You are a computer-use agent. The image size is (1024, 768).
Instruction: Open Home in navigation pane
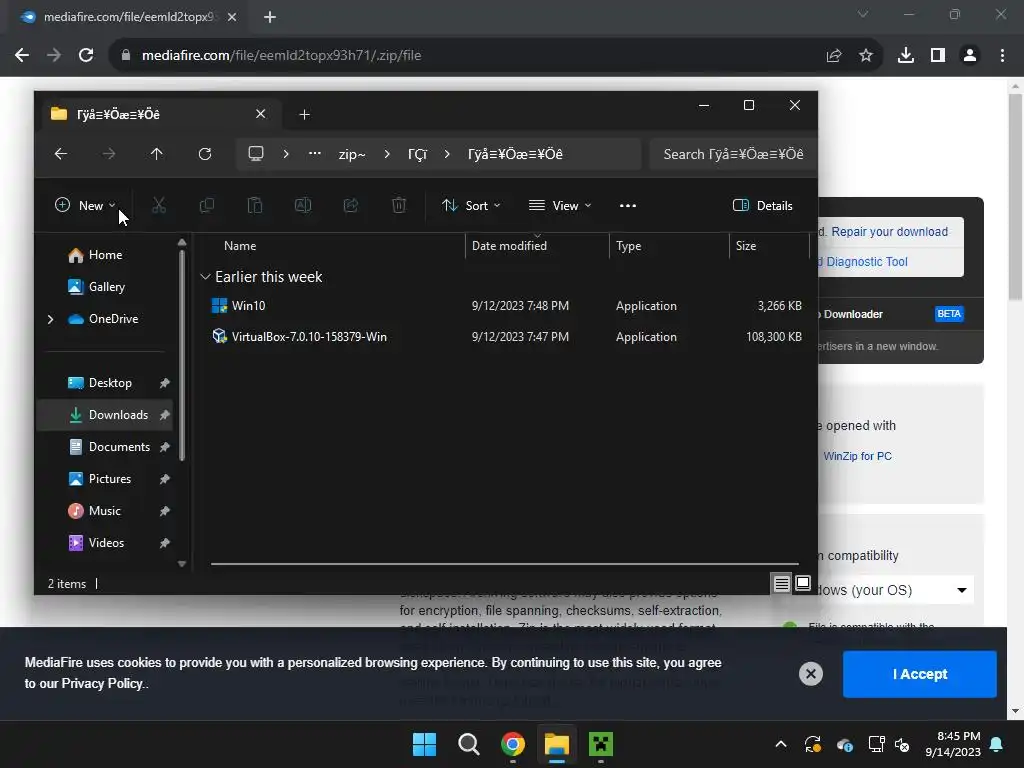(95, 255)
